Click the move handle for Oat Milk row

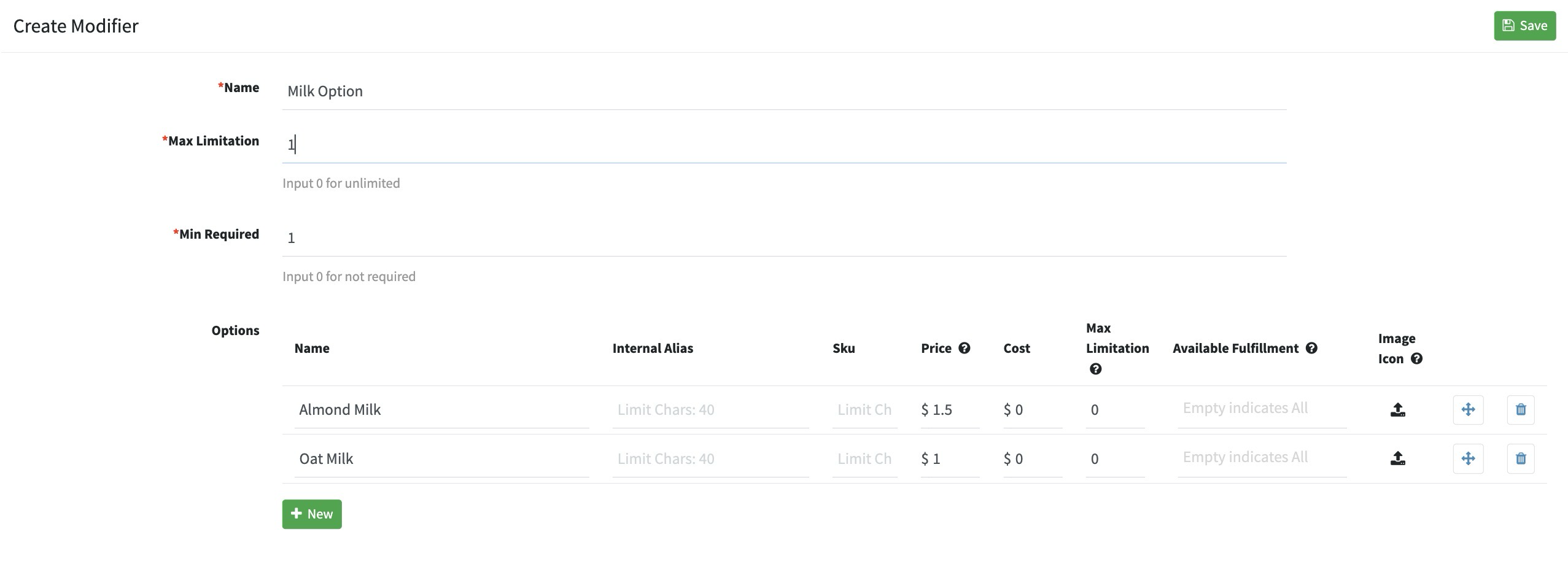(x=1468, y=459)
